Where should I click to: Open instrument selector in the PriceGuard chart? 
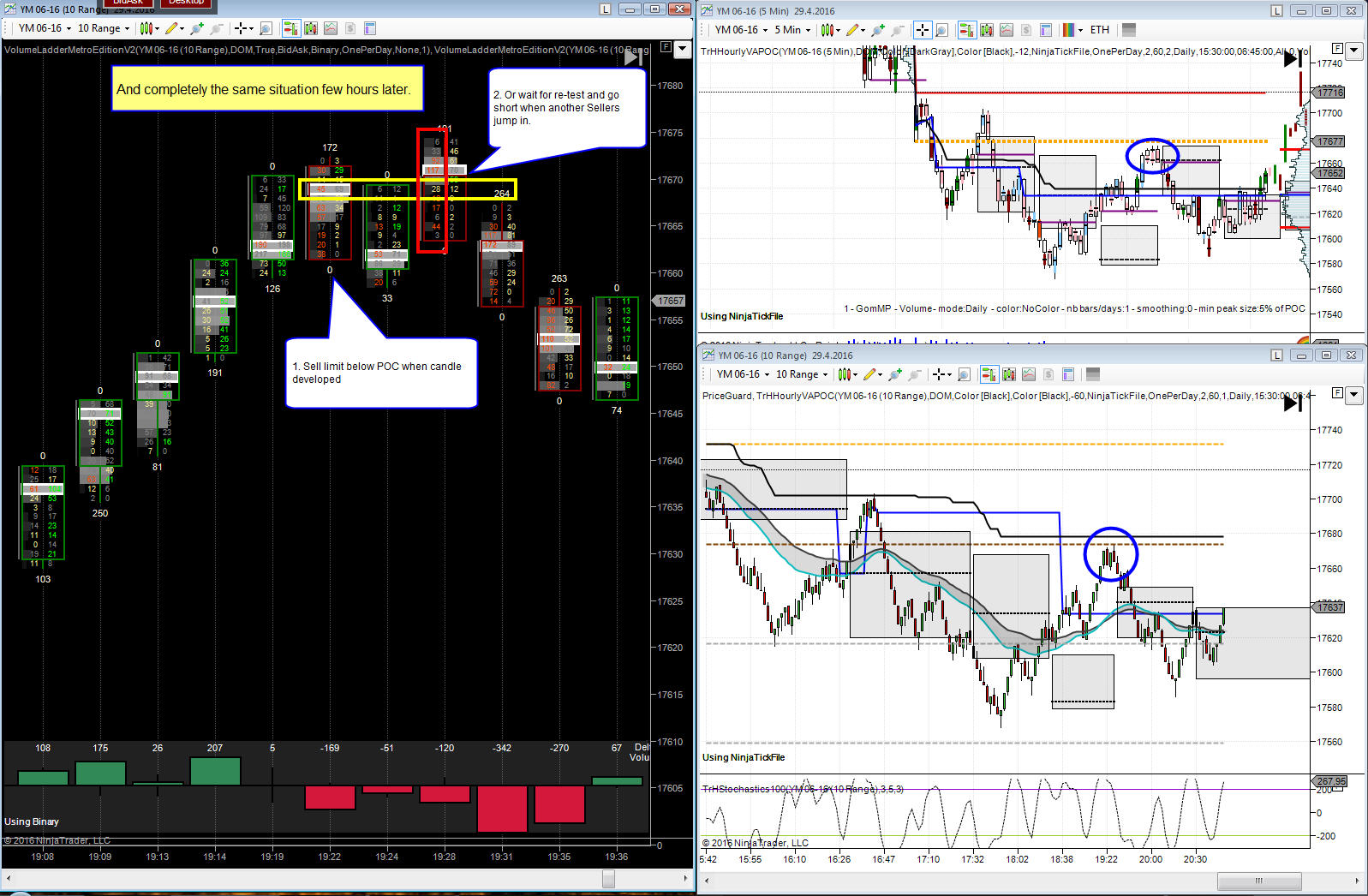(742, 374)
